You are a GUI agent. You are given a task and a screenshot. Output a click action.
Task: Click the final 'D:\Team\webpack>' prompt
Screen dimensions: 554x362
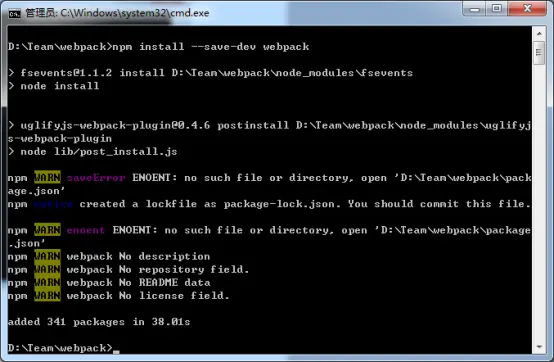click(x=60, y=348)
